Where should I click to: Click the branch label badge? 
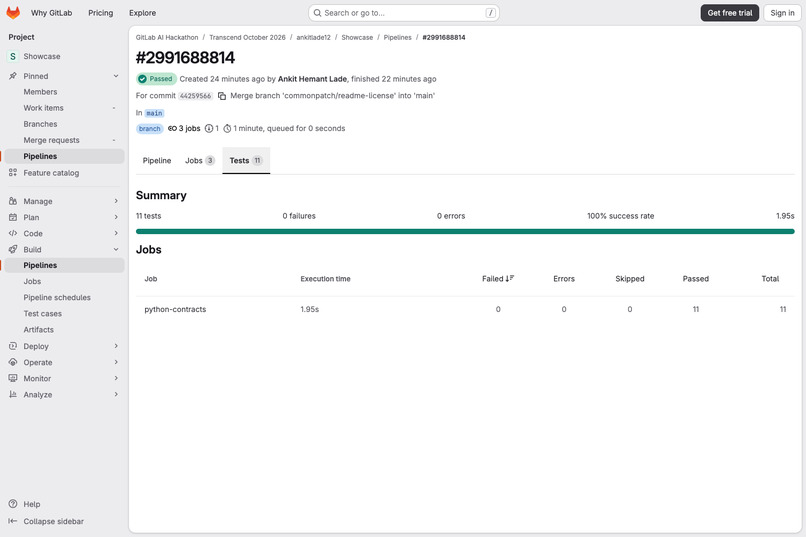150,128
